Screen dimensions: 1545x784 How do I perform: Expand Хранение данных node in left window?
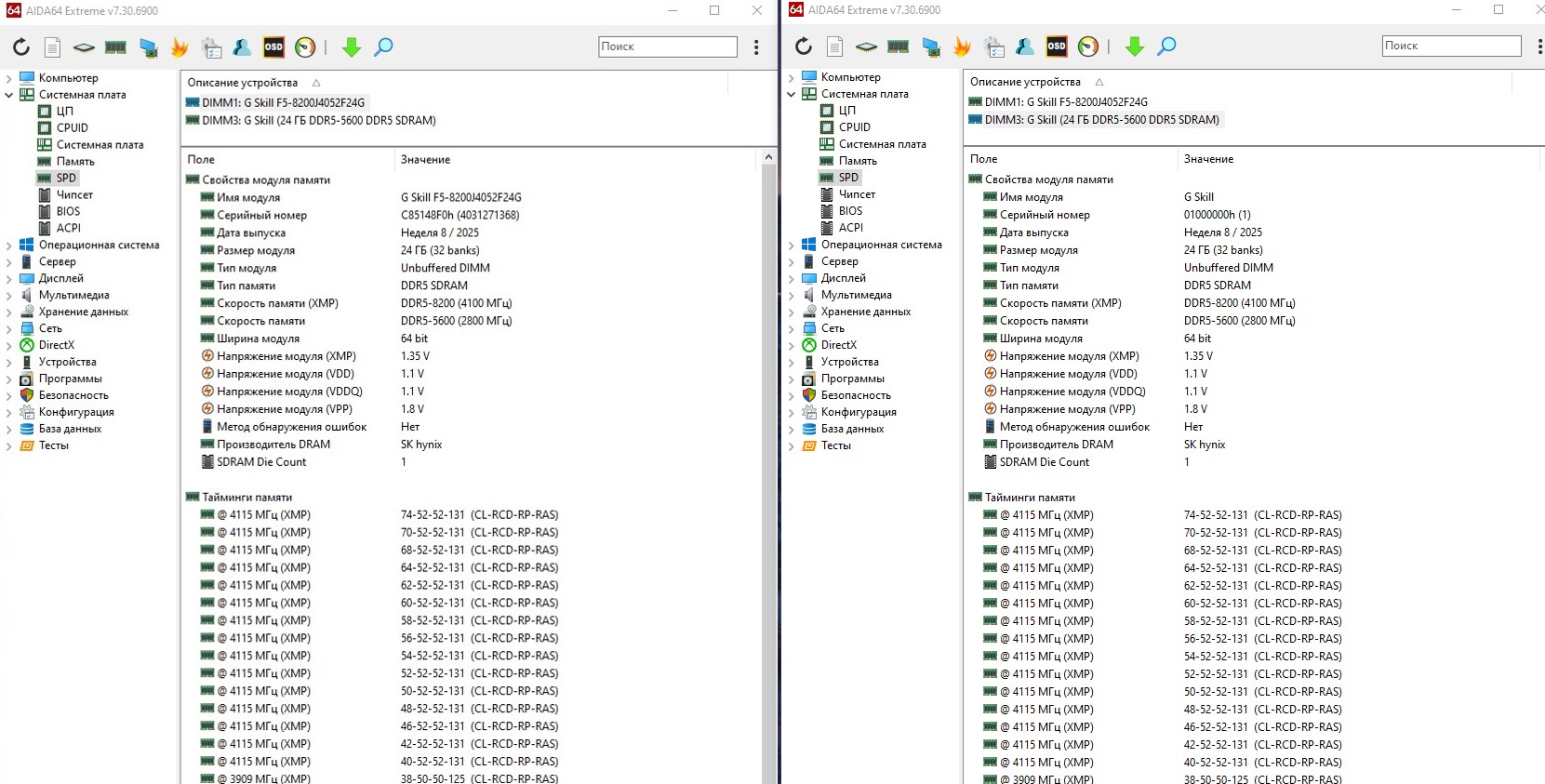pos(9,312)
